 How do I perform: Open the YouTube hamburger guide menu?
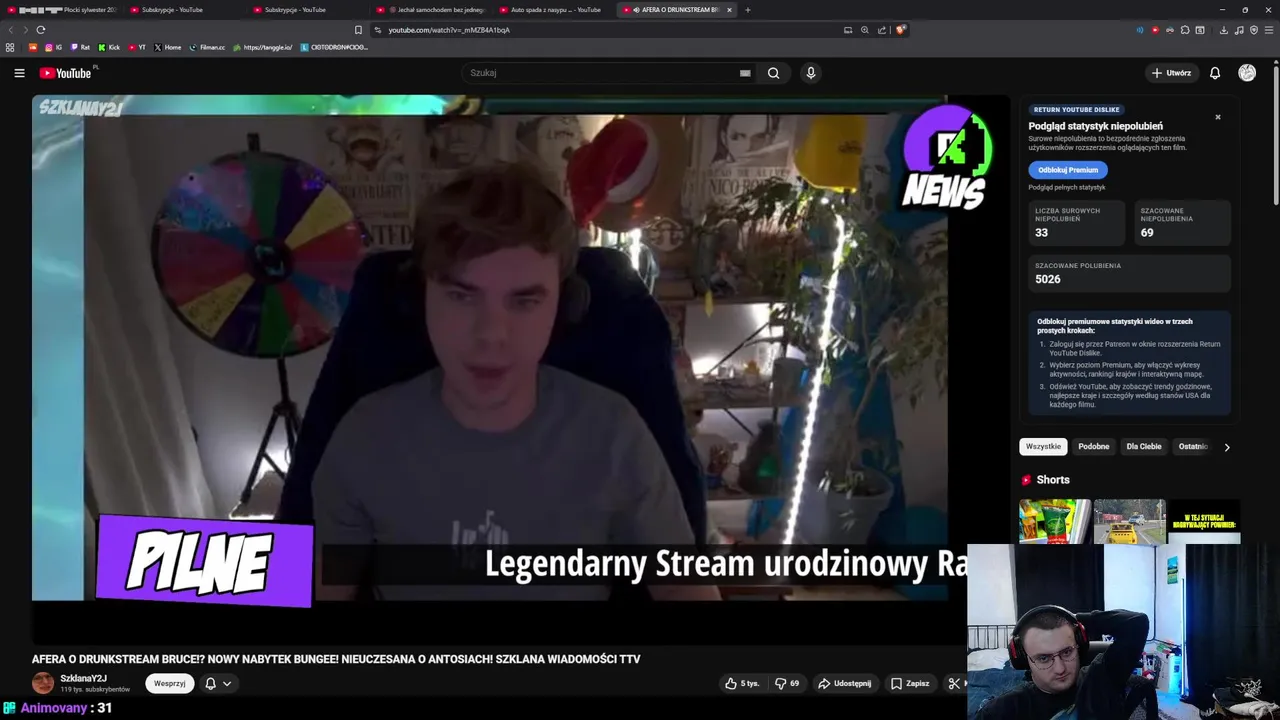tap(19, 73)
